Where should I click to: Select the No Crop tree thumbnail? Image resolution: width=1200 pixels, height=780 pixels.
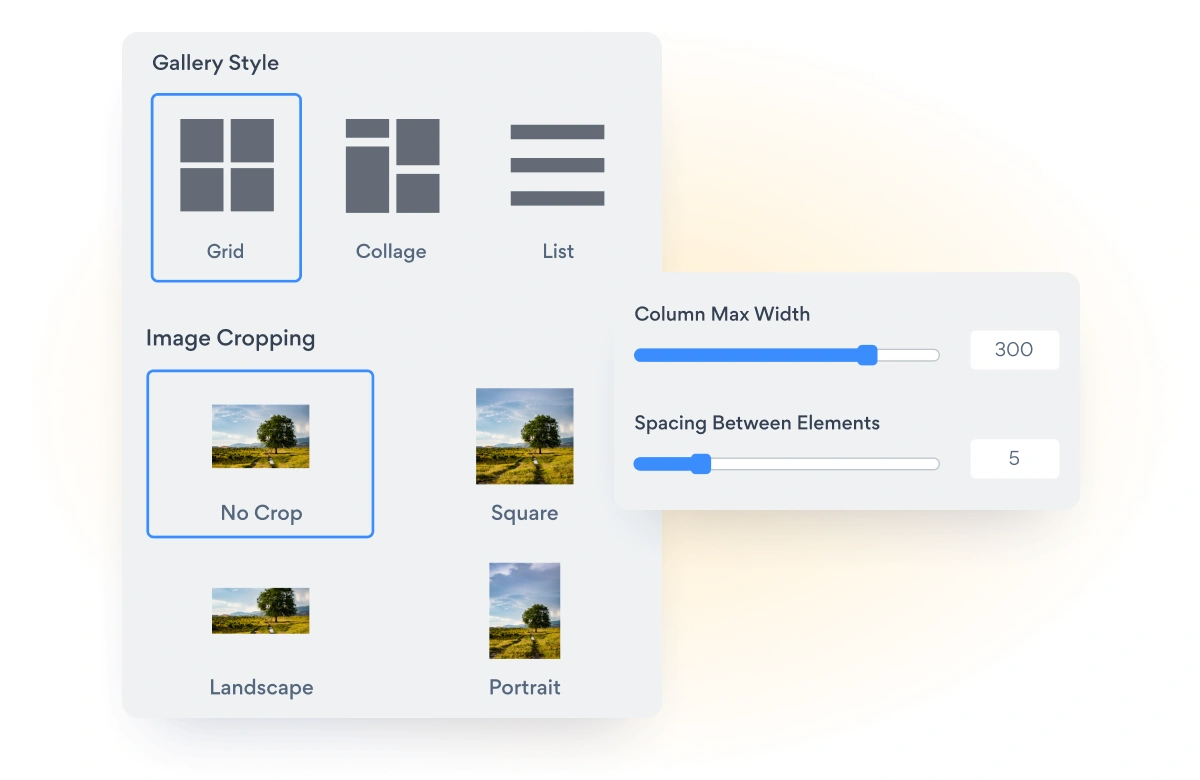coord(260,436)
